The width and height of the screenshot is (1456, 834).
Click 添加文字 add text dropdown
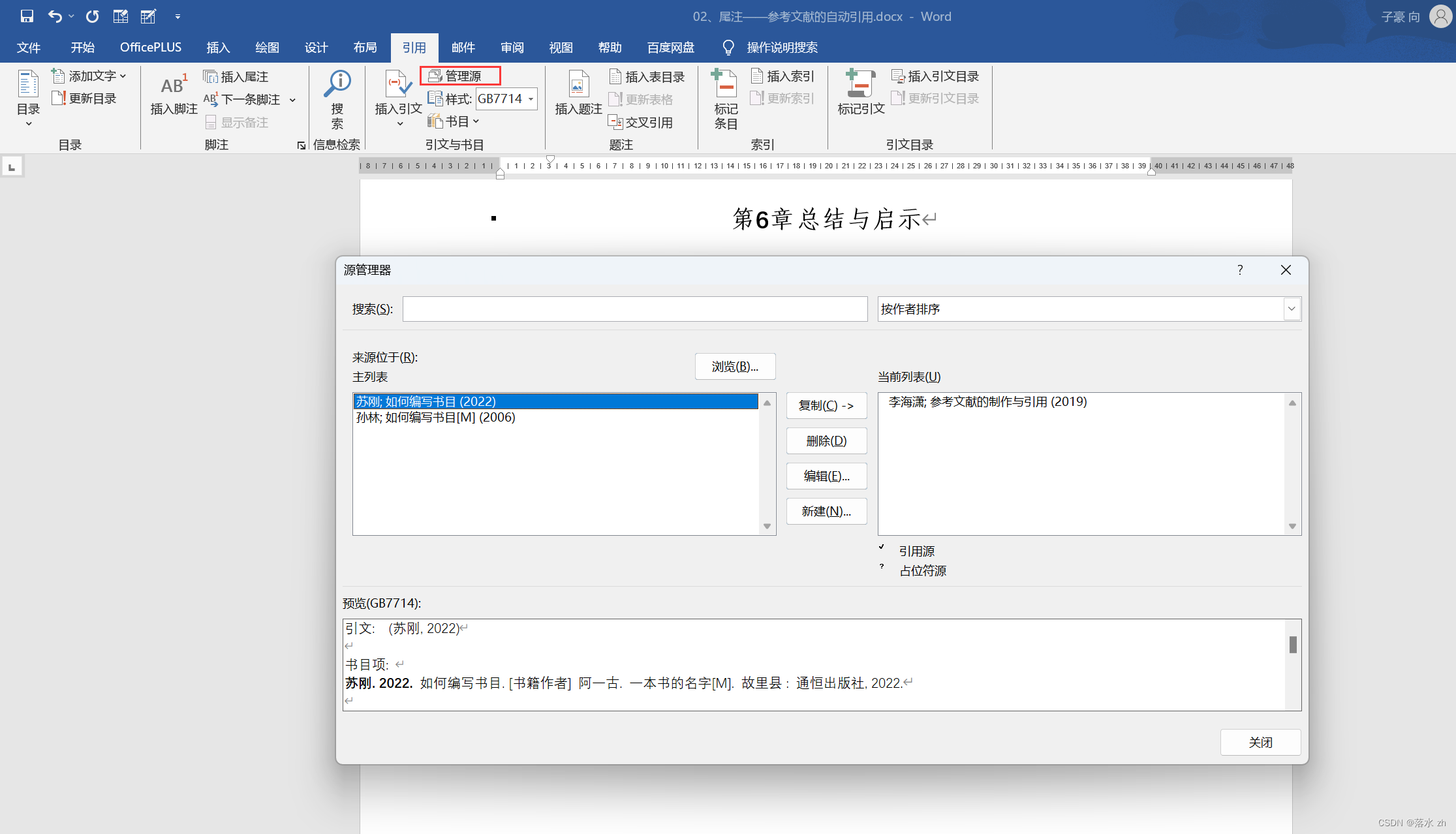pos(89,76)
